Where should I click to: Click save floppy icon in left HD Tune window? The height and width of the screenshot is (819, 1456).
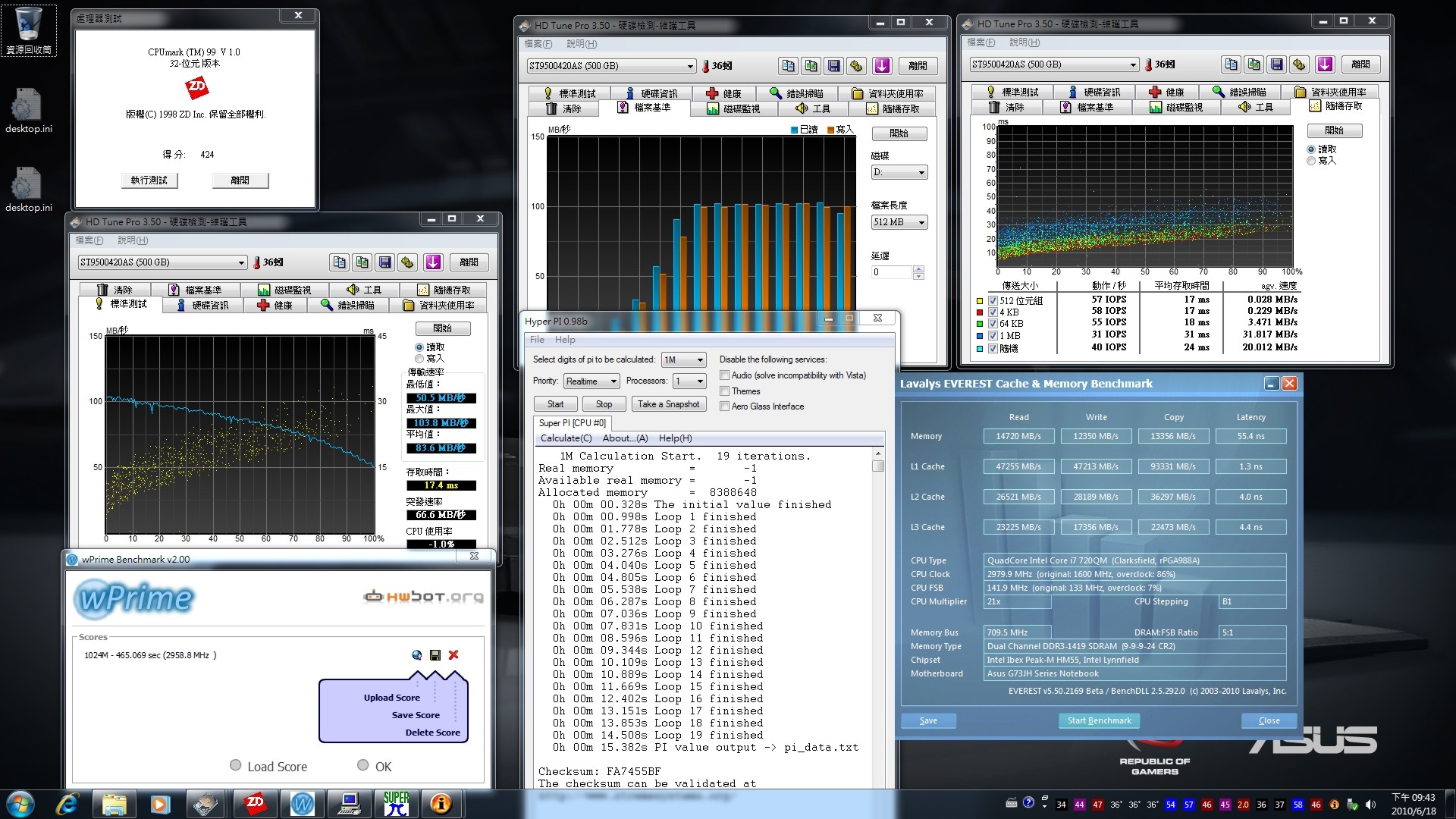(385, 262)
